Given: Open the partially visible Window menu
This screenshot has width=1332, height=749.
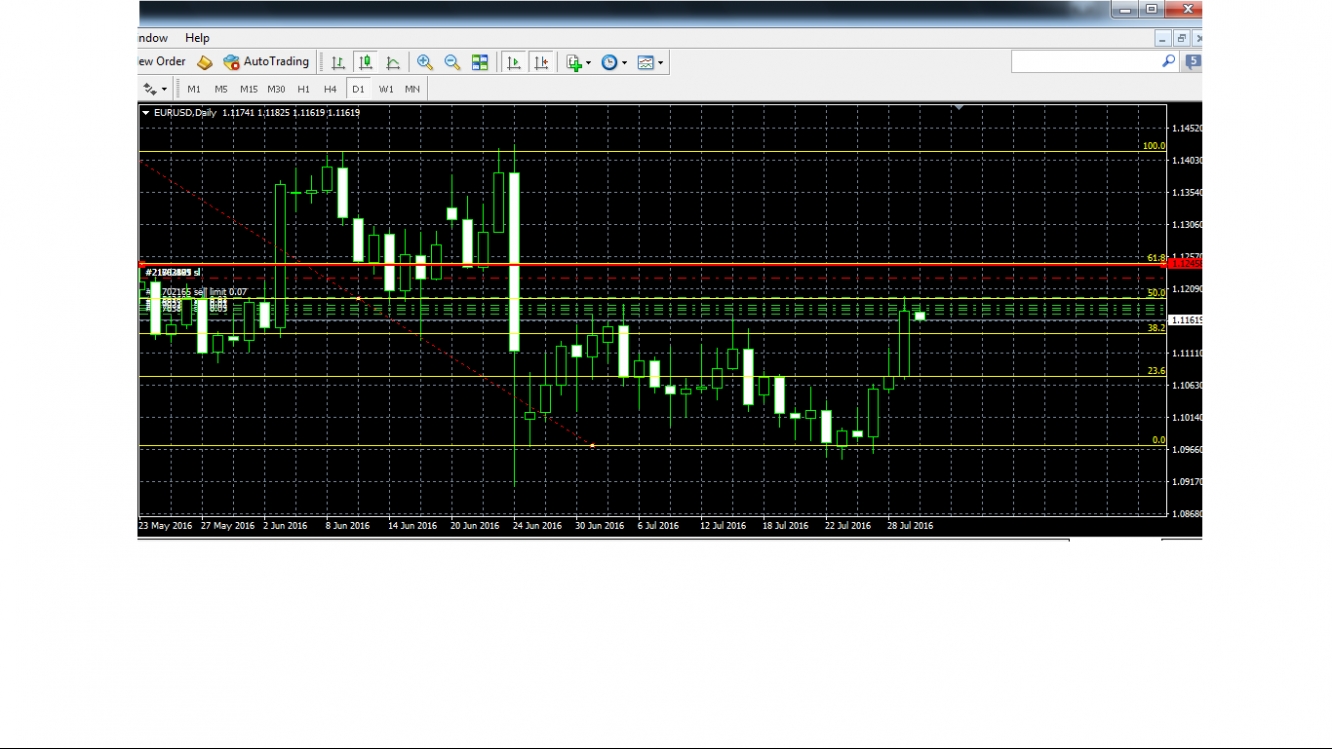Looking at the screenshot, I should pos(153,38).
